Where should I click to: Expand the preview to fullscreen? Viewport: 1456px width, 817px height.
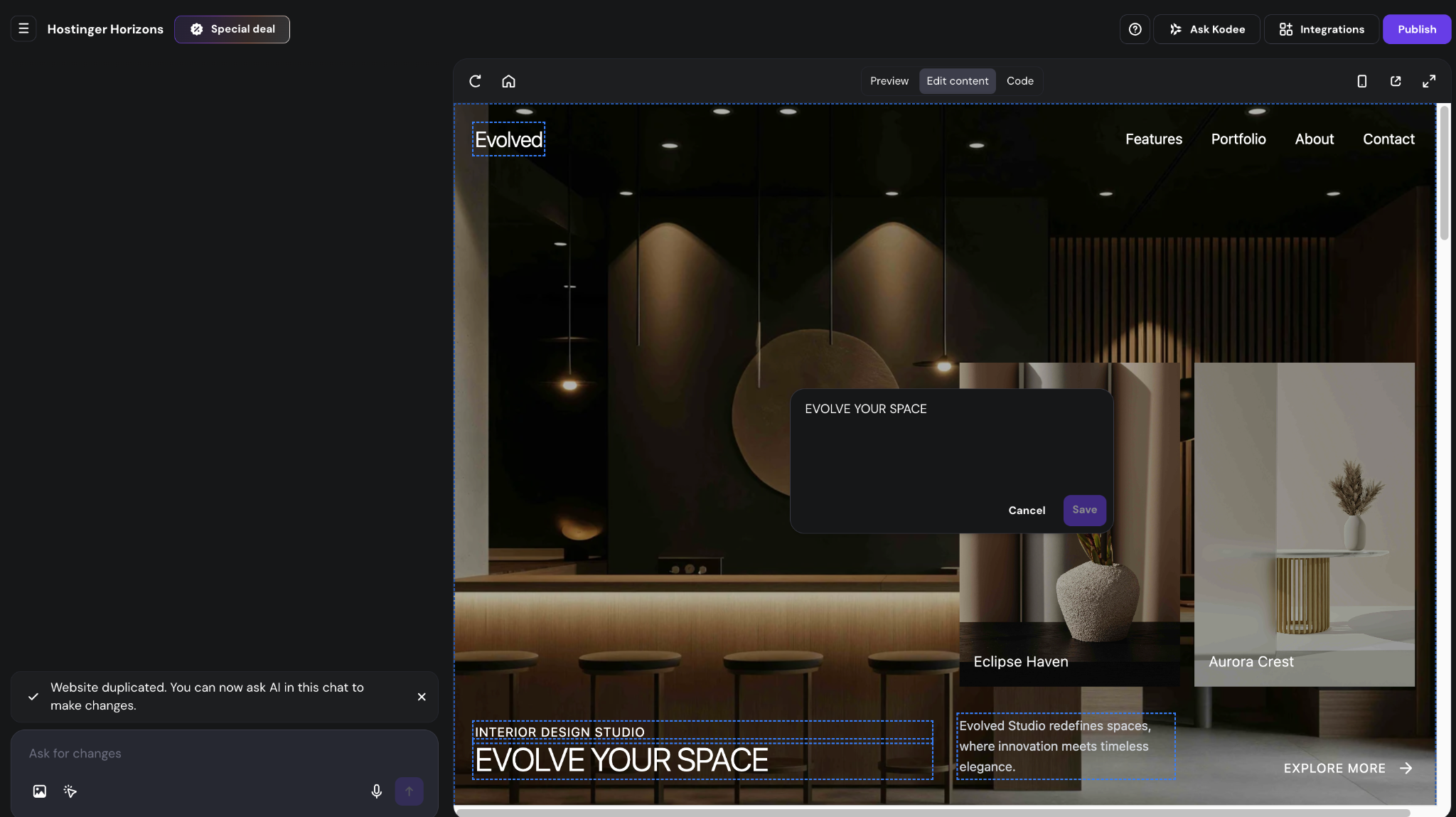(1430, 81)
